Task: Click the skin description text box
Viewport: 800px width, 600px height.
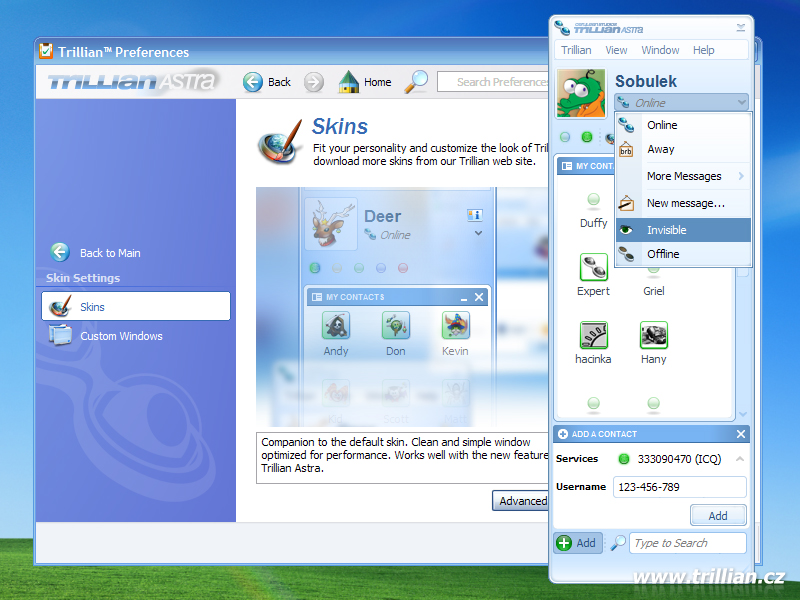Action: pyautogui.click(x=402, y=458)
